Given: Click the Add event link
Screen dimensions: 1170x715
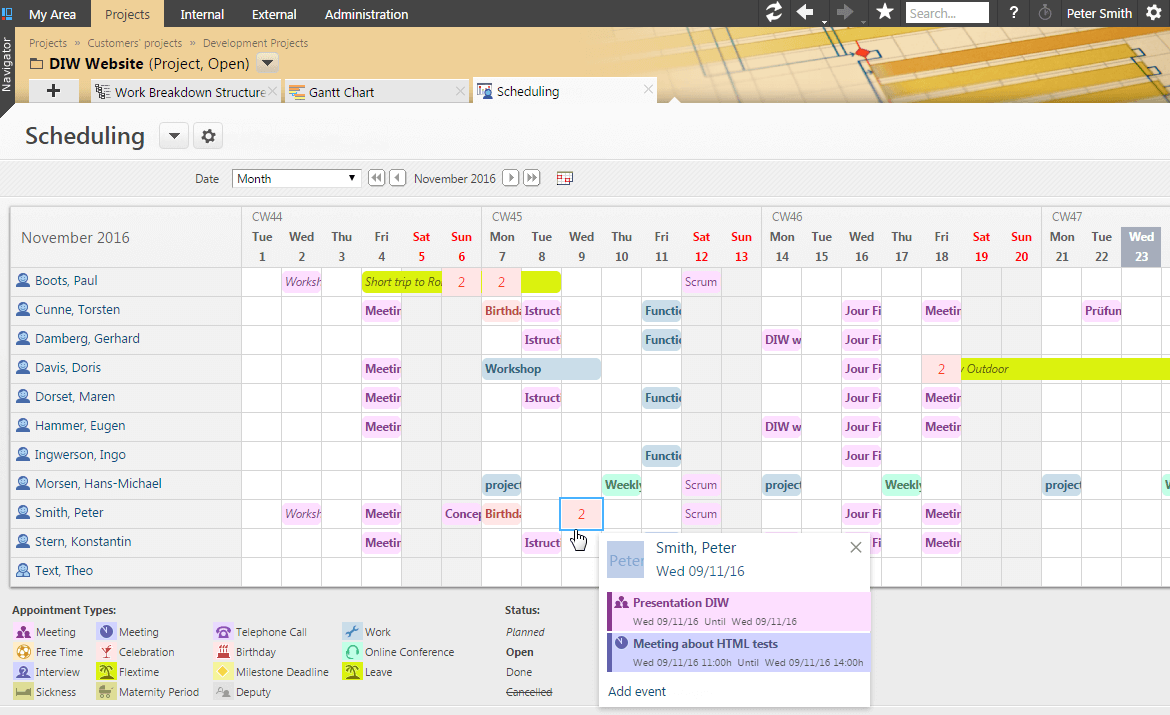Looking at the screenshot, I should (637, 691).
